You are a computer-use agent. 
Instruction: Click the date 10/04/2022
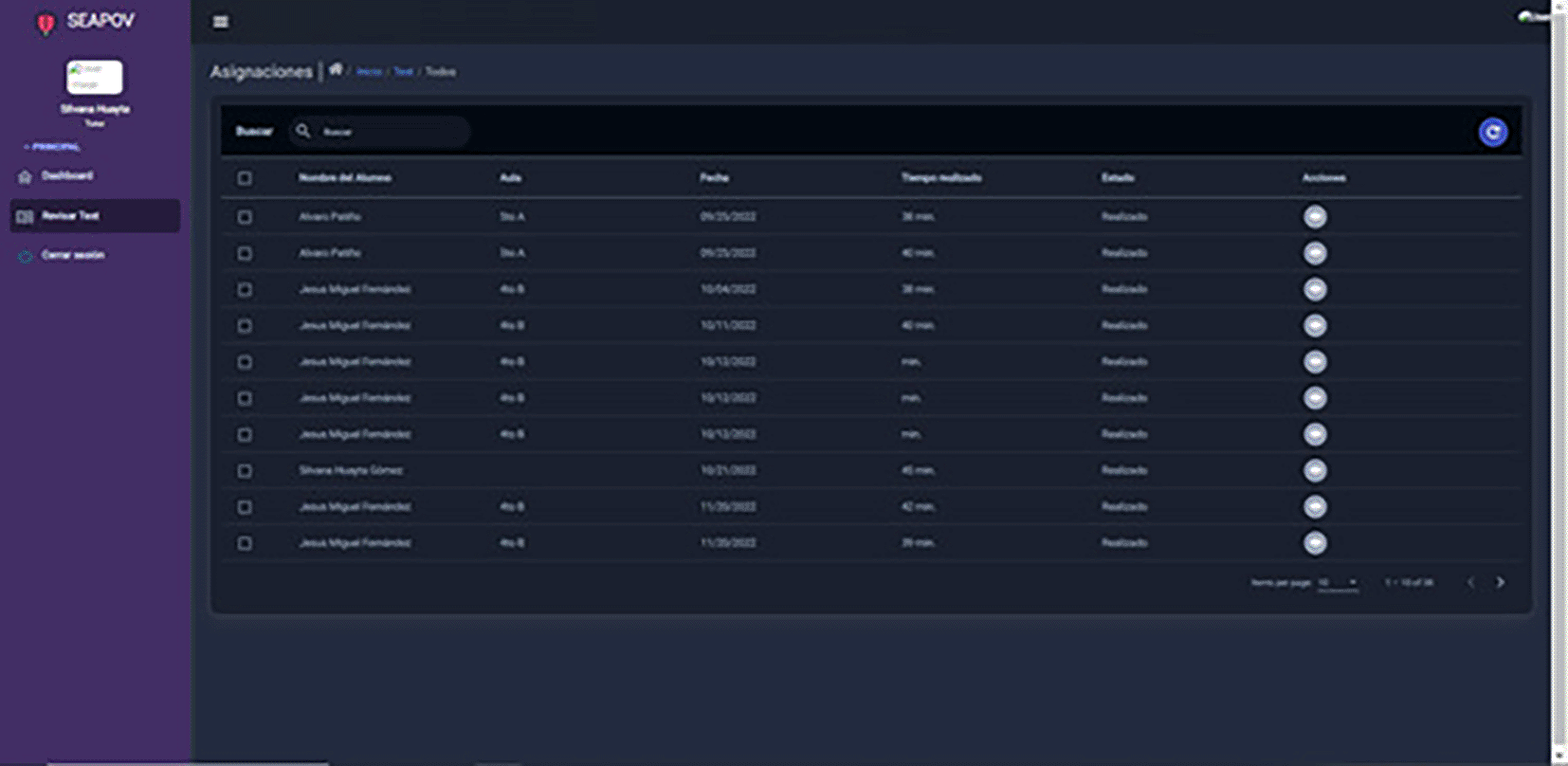pyautogui.click(x=728, y=289)
